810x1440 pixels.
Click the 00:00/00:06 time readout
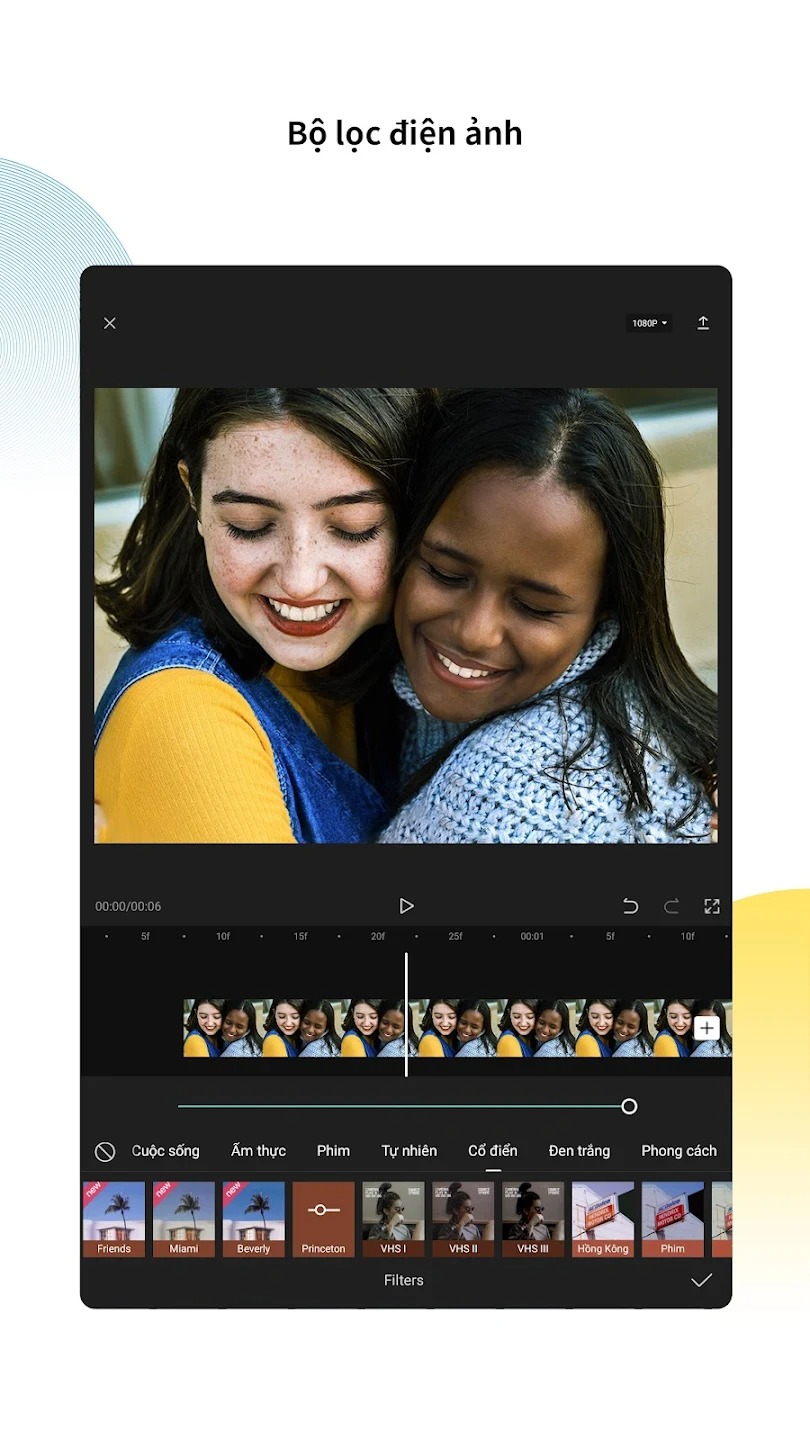[128, 906]
